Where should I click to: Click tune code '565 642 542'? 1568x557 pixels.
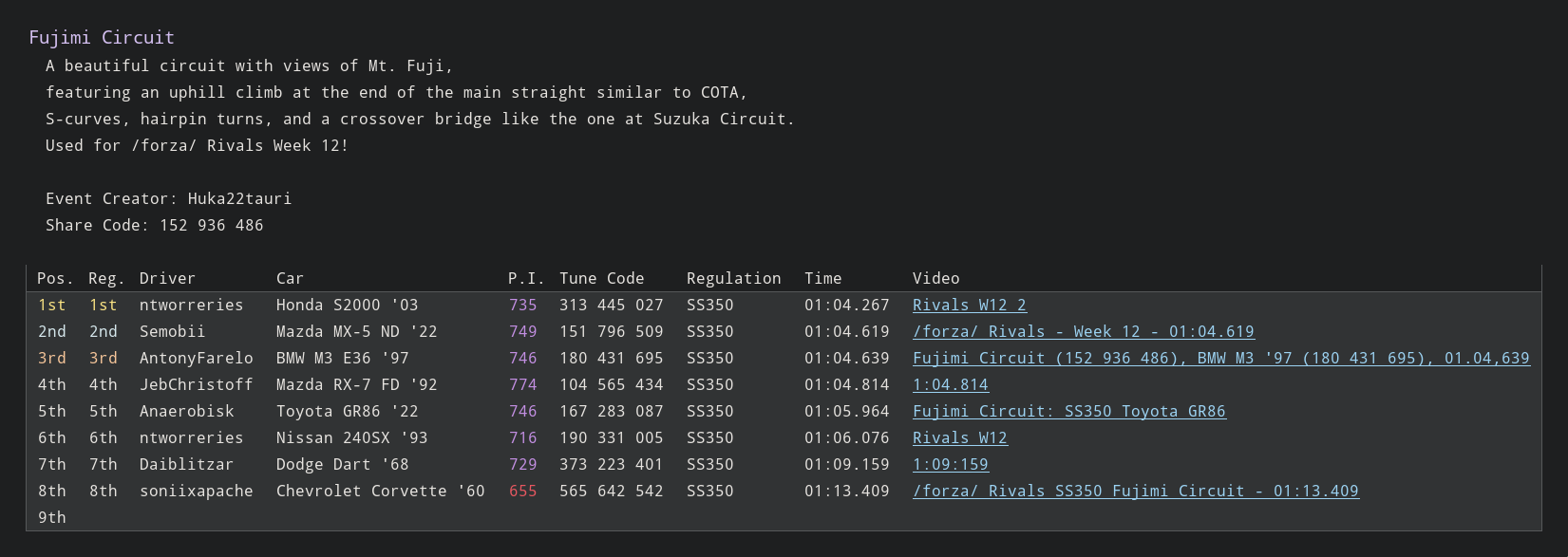point(612,491)
